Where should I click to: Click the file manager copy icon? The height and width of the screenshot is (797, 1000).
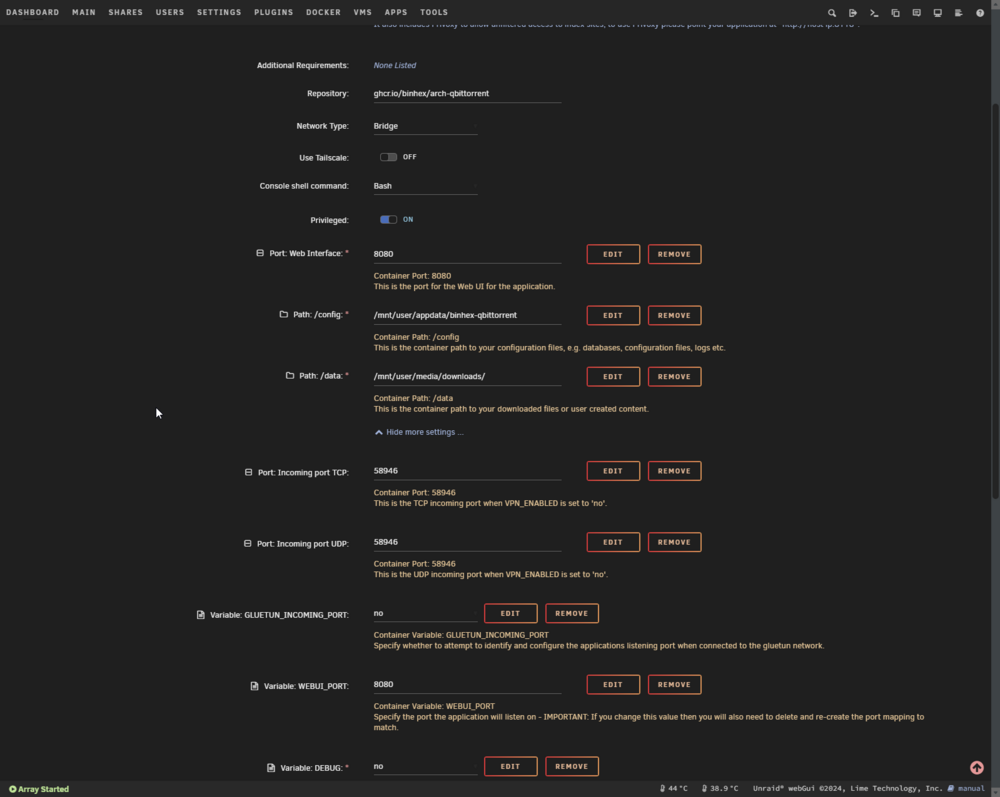click(x=895, y=13)
